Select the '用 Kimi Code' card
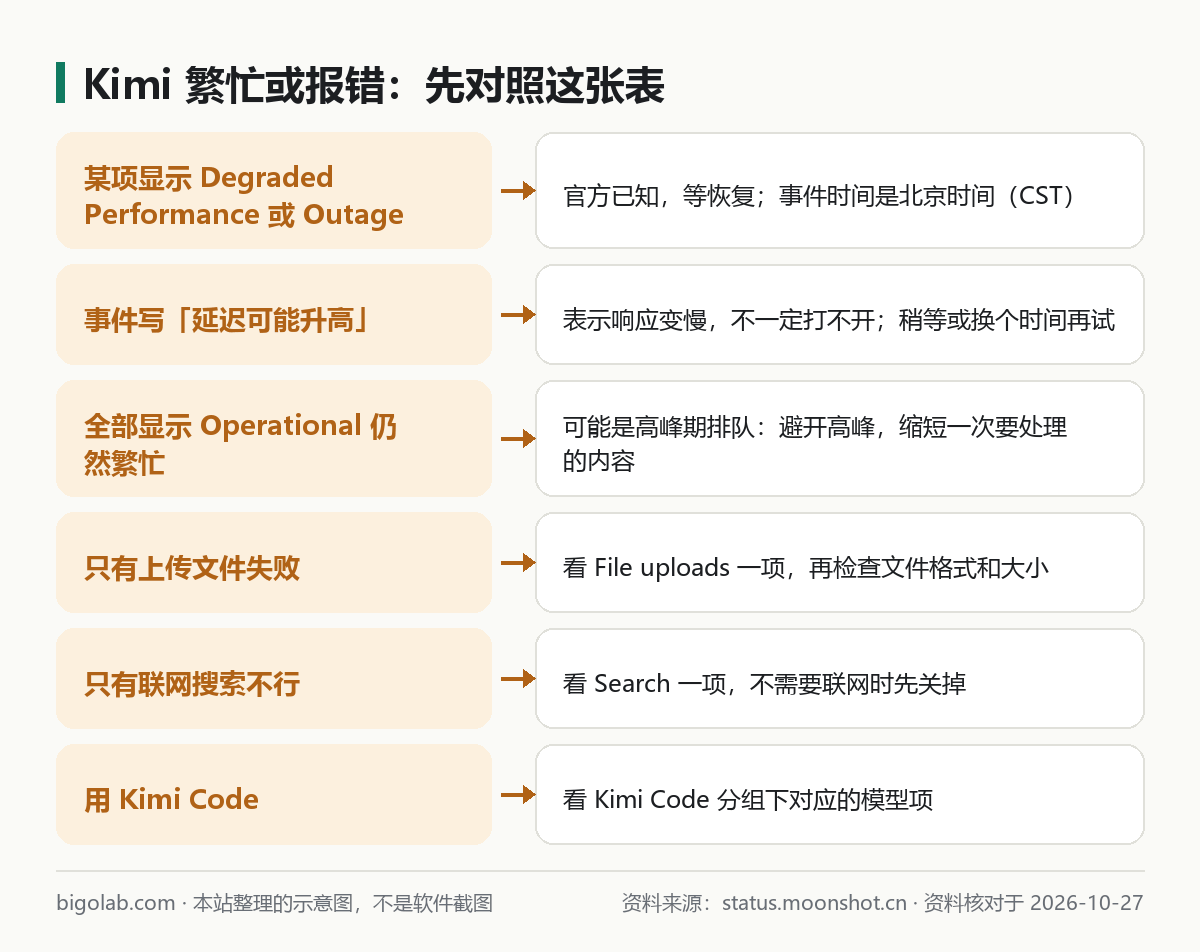1200x952 pixels. 274,794
